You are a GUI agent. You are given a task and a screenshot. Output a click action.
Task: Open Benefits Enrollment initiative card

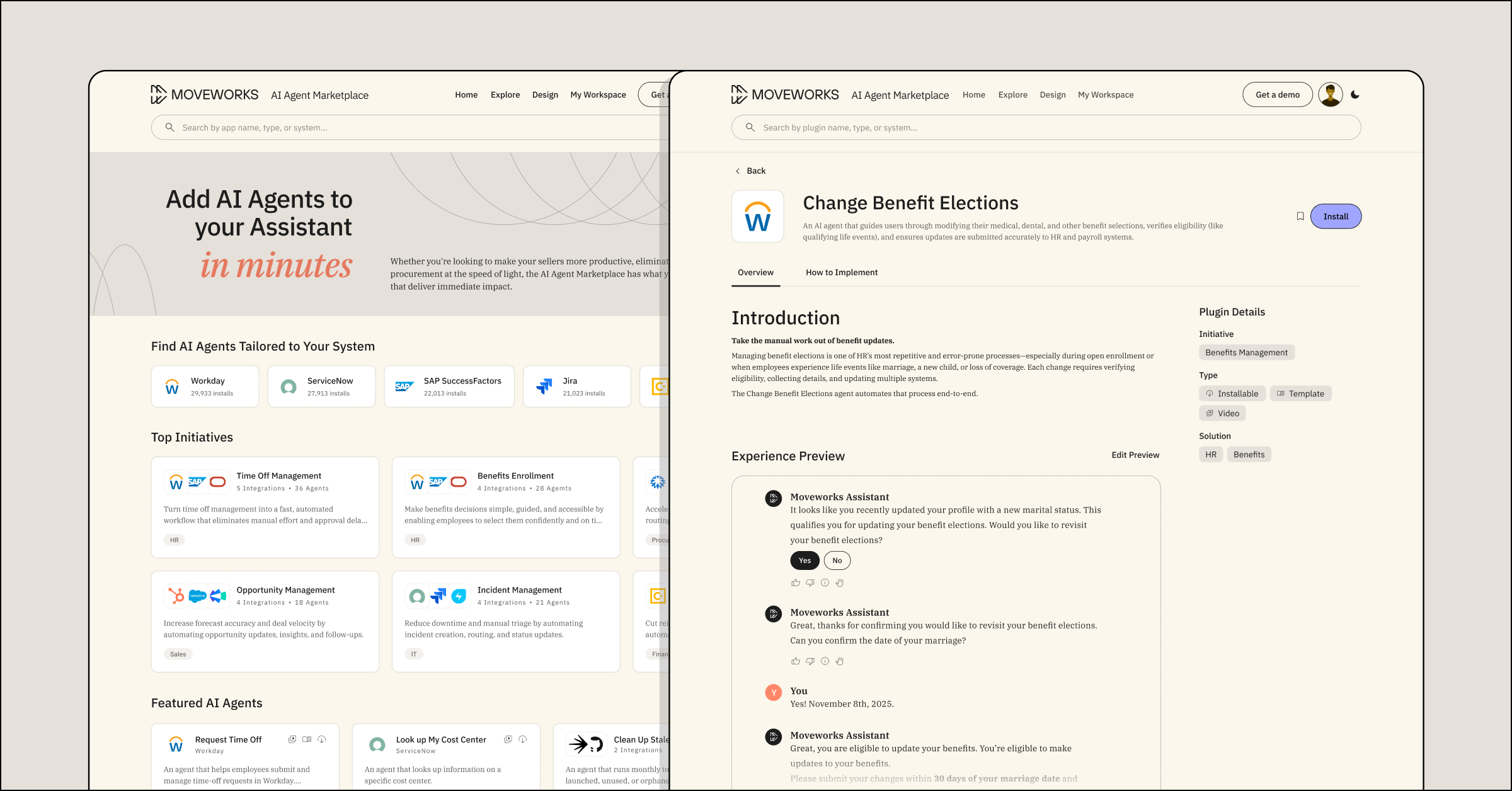505,507
